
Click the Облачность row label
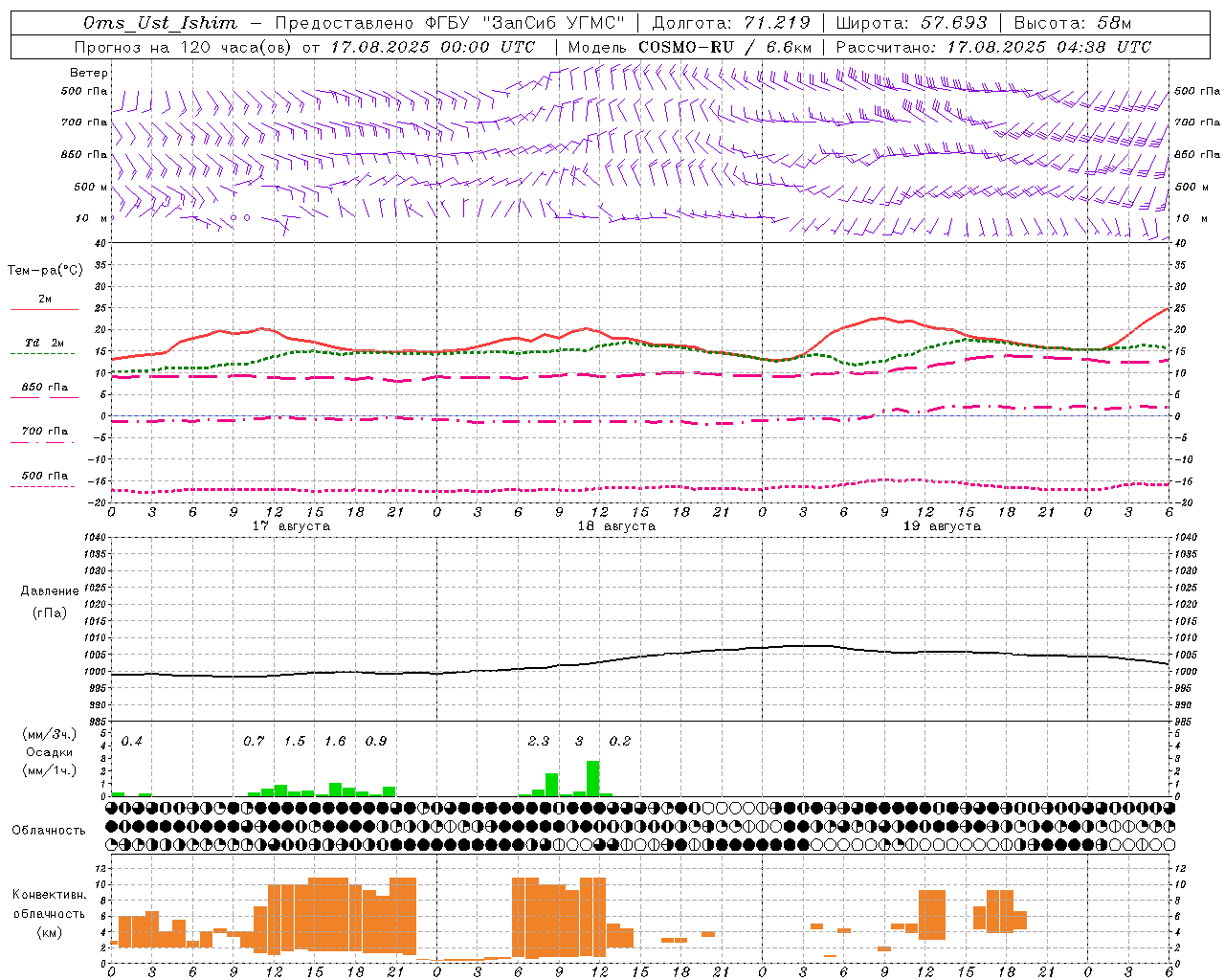click(49, 831)
